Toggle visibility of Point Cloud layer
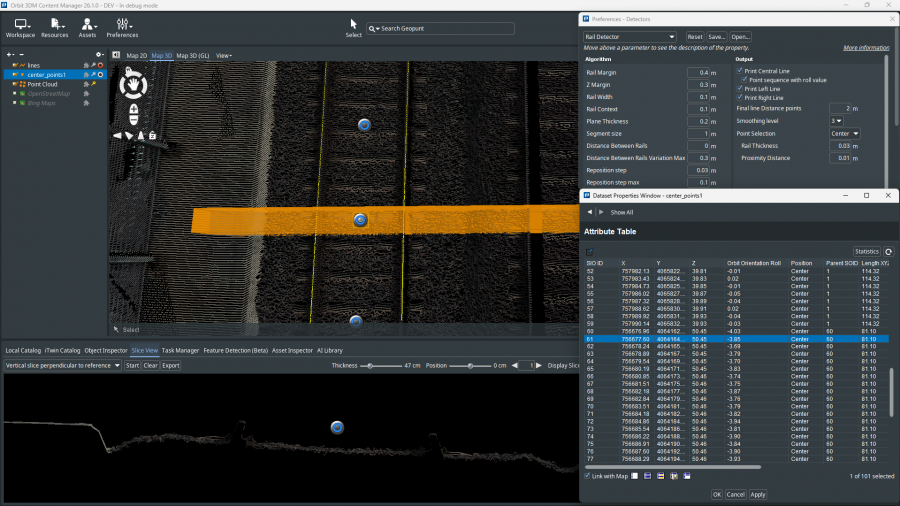Image resolution: width=900 pixels, height=506 pixels. point(15,84)
